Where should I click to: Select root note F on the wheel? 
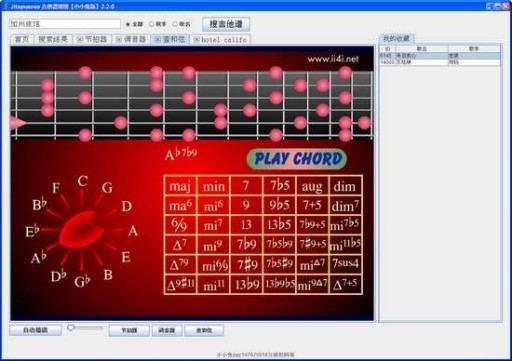coord(56,188)
